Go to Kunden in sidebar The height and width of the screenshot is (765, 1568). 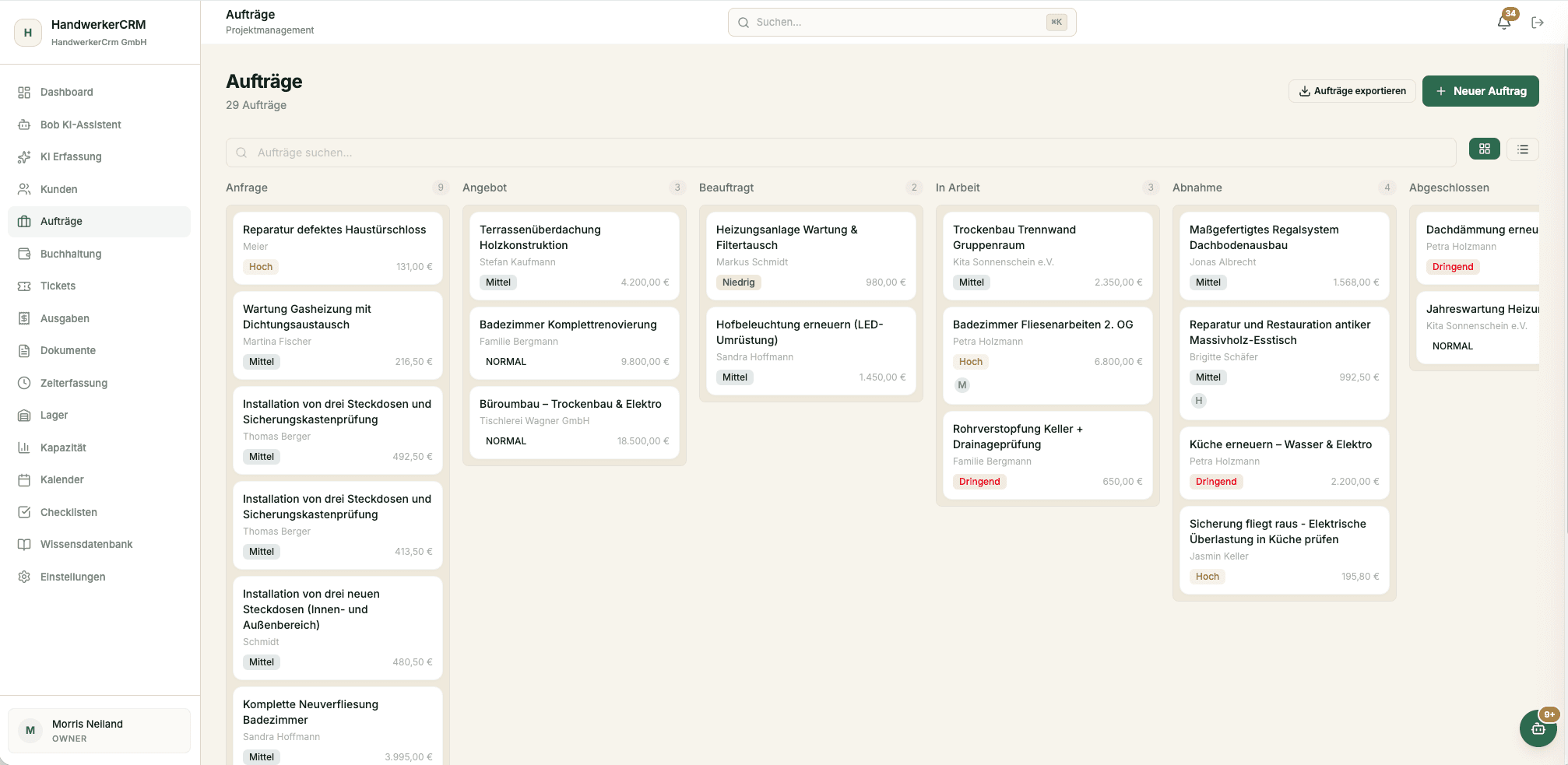99,189
